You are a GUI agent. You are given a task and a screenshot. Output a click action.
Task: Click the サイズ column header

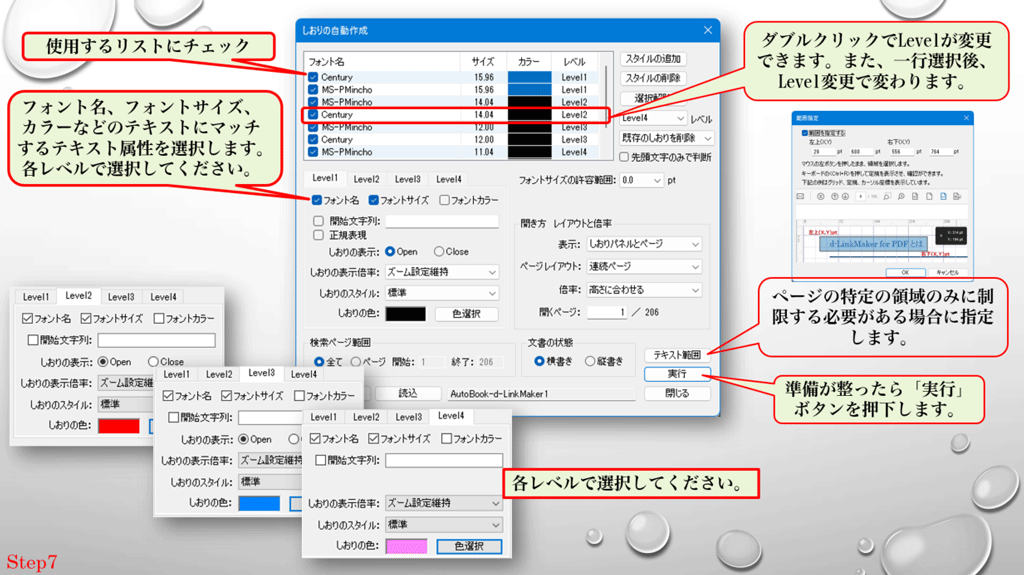pyautogui.click(x=483, y=61)
